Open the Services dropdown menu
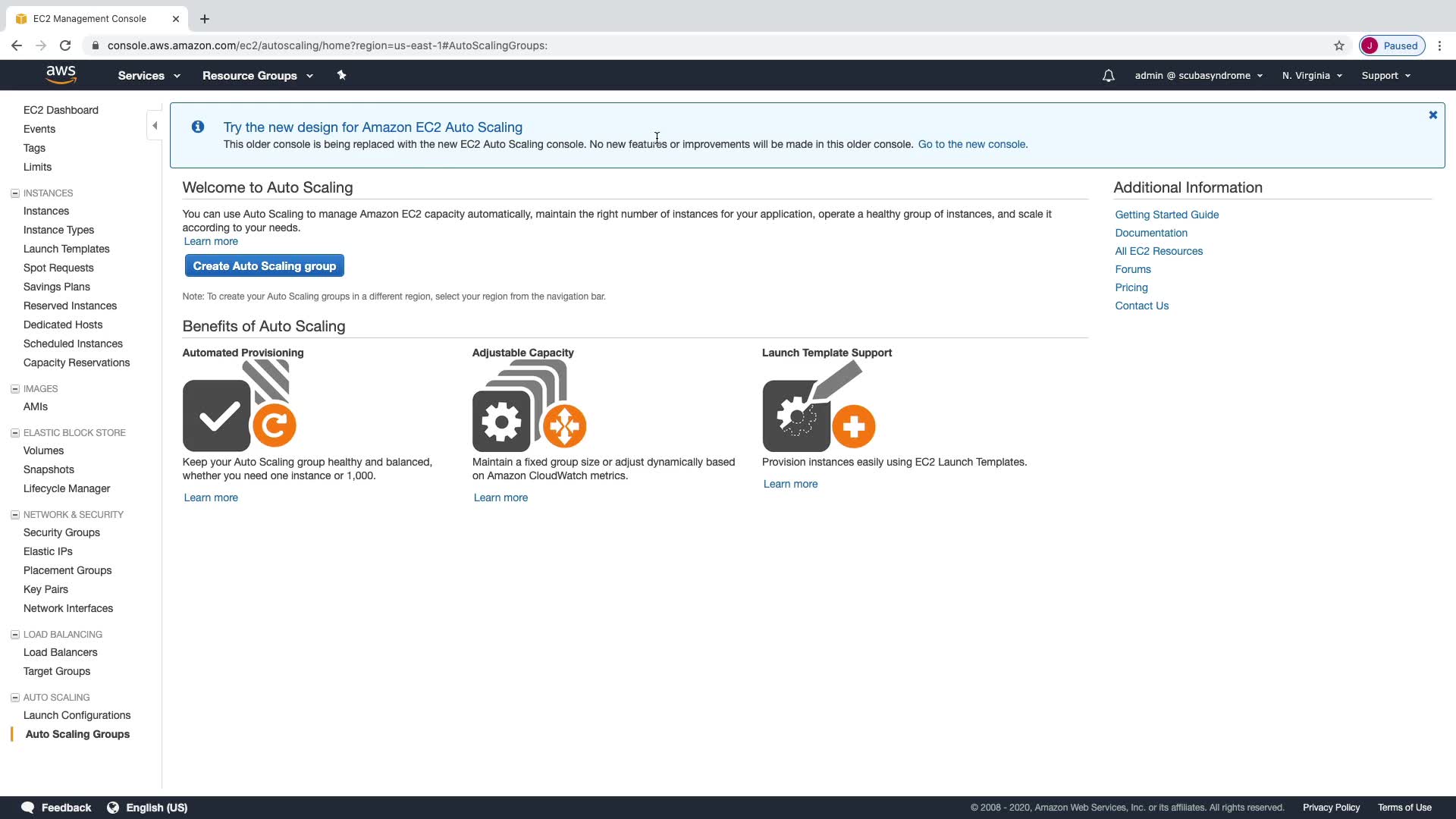 [149, 76]
